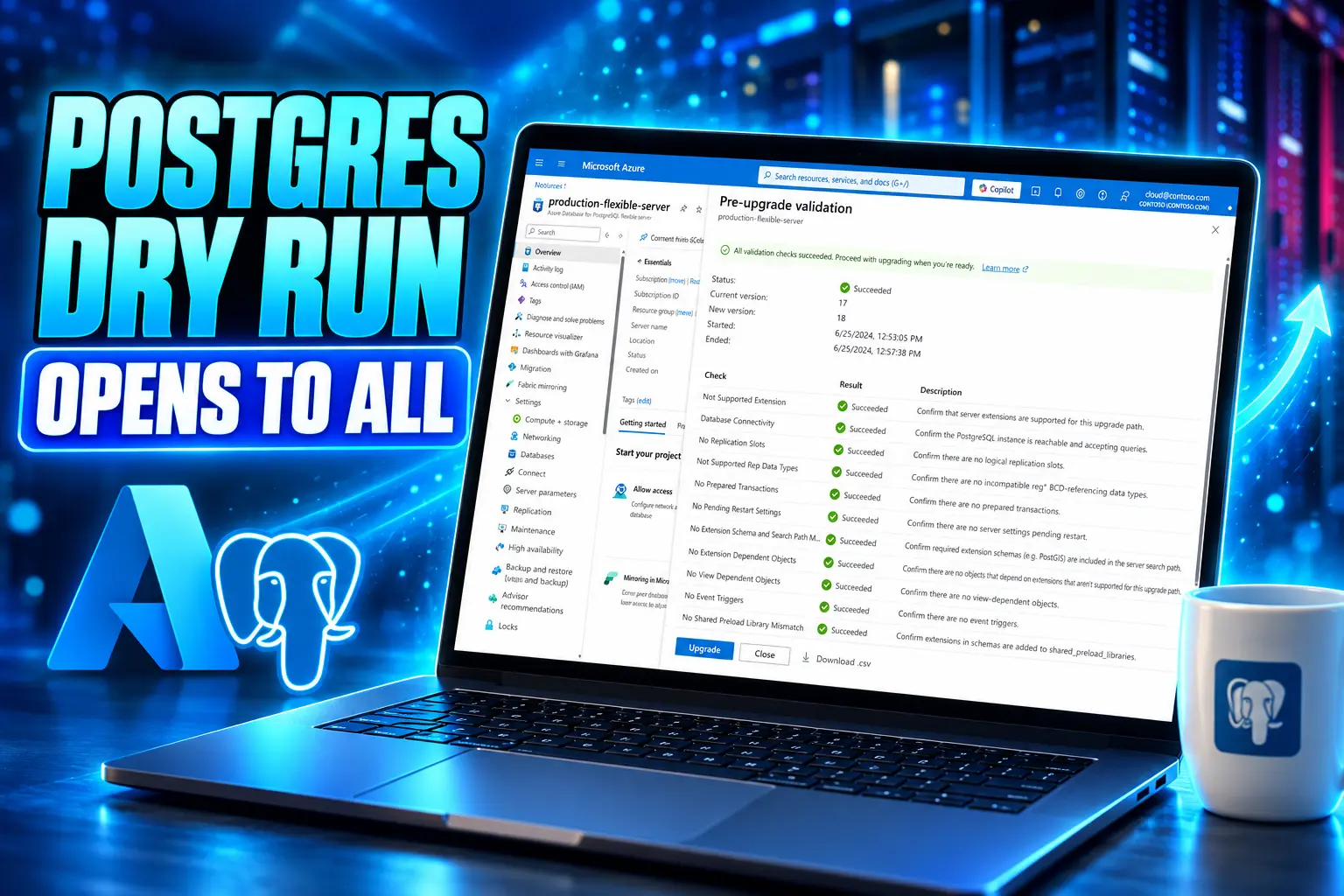The height and width of the screenshot is (896, 1344).
Task: Close the Pre-upgrade validation pane X
Action: [x=1215, y=230]
